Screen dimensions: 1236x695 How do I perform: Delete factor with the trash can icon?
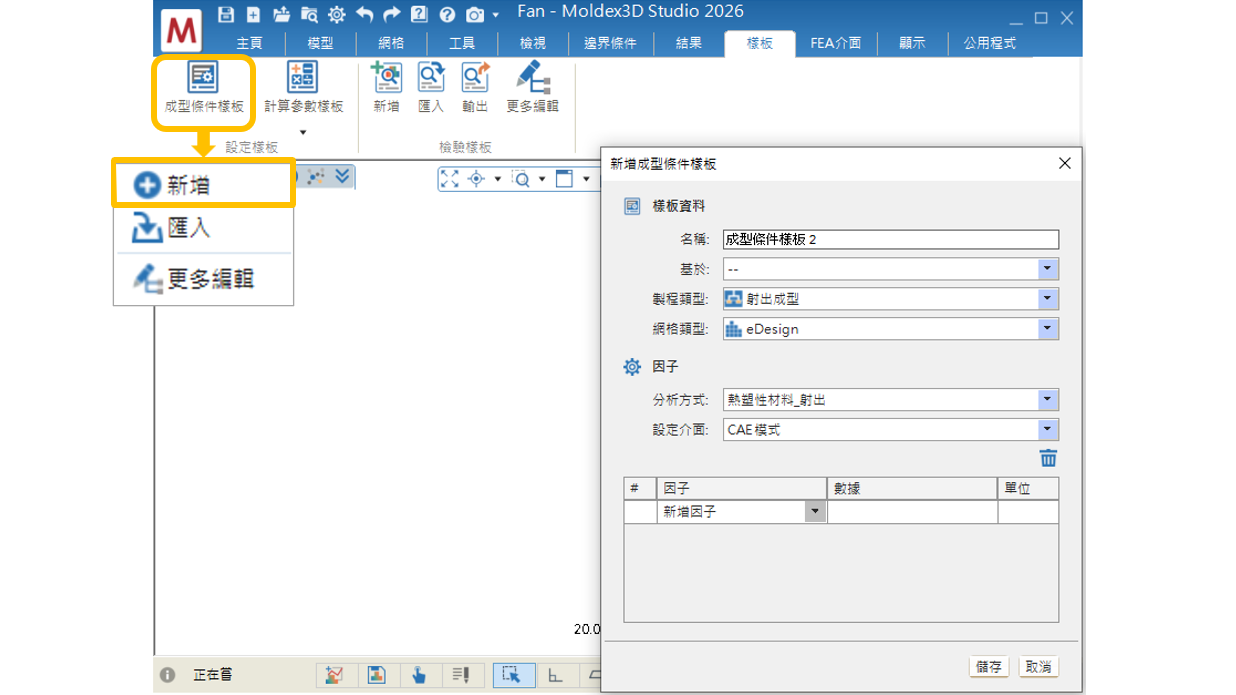click(x=1048, y=458)
